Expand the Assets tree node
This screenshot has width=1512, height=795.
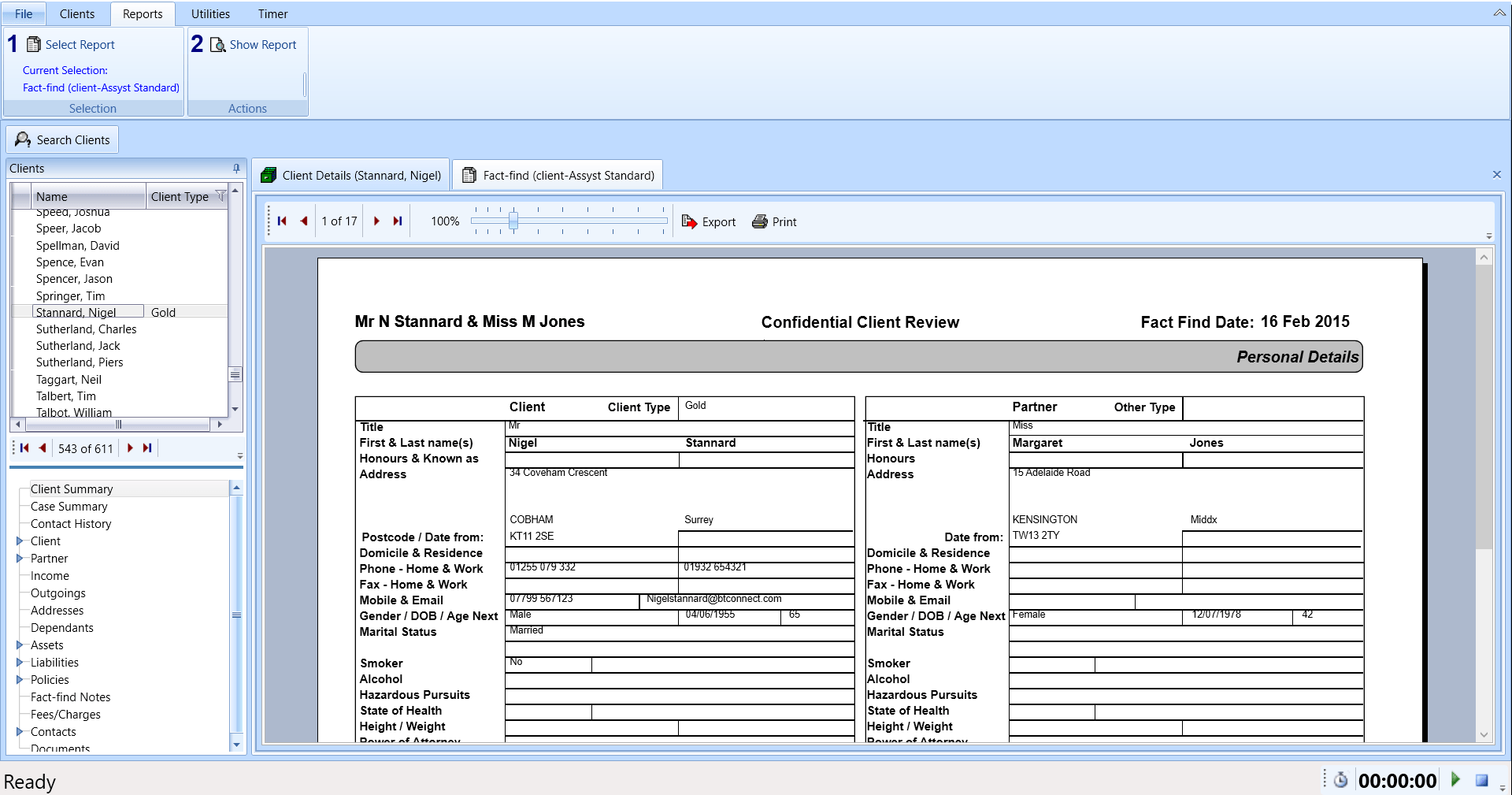[20, 645]
